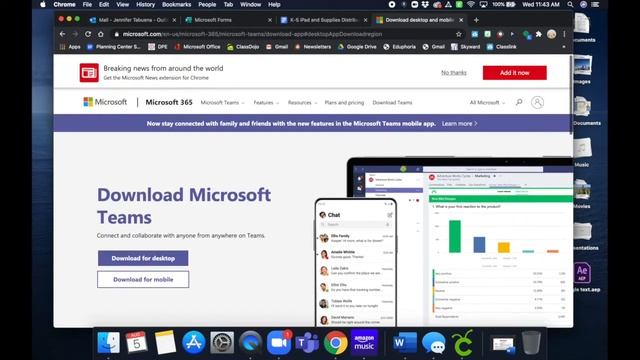
Task: Launch Amazon Music from dock
Action: (364, 342)
